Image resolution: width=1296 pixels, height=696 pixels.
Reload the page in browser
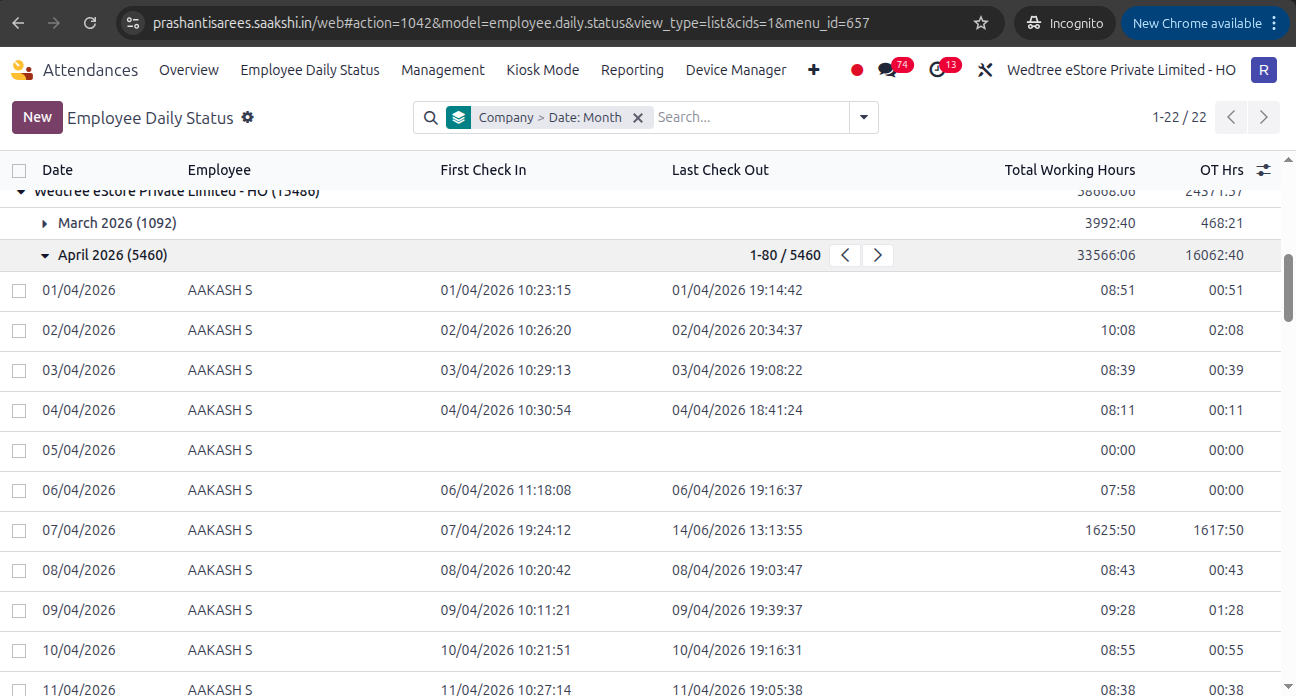coord(90,22)
